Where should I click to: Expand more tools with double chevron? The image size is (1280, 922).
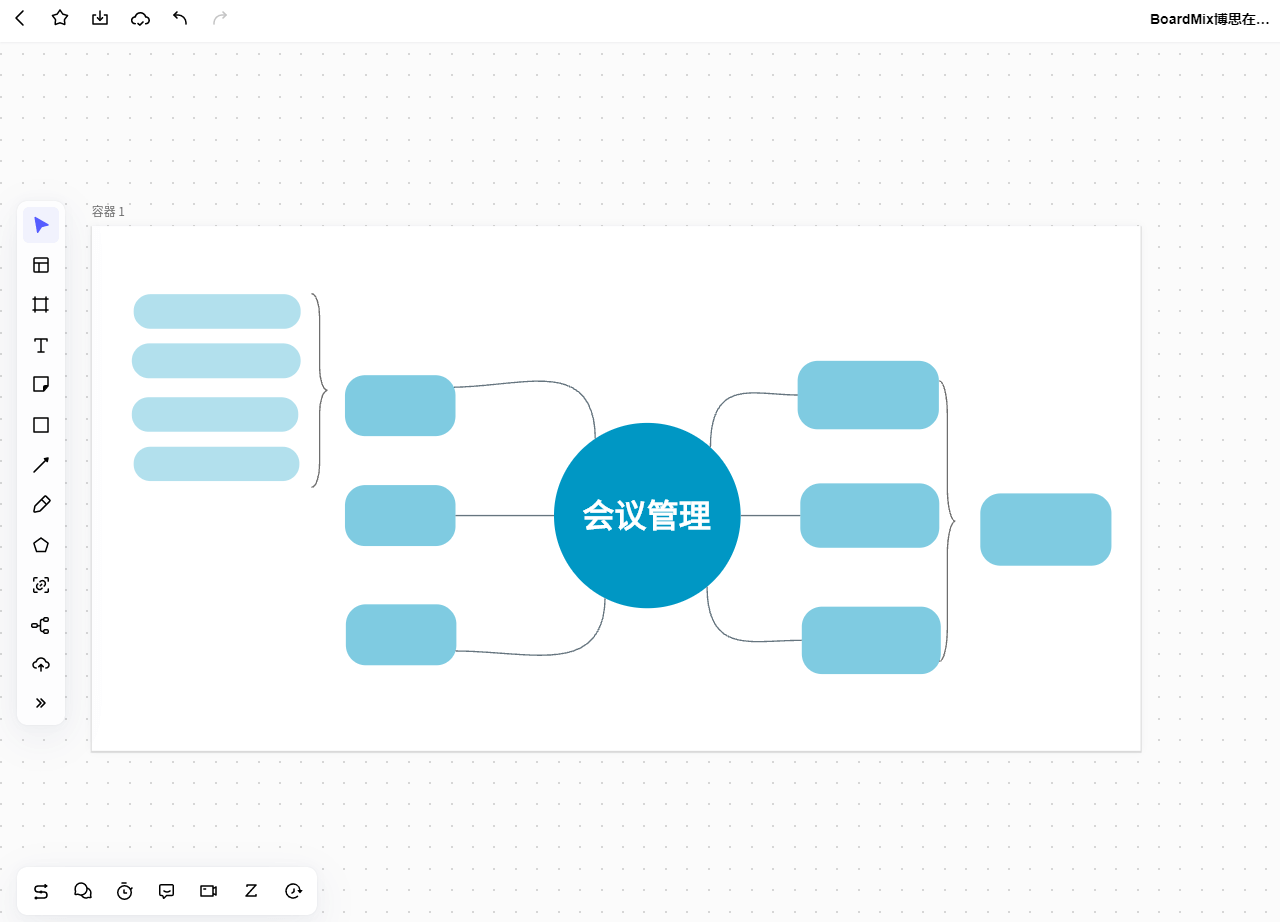pos(41,703)
